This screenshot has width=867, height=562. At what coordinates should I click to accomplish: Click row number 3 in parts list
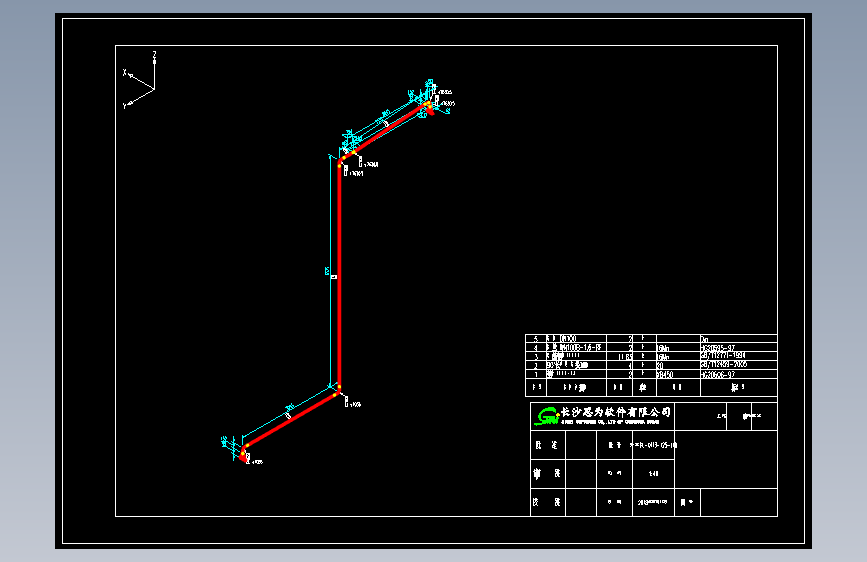tap(535, 357)
